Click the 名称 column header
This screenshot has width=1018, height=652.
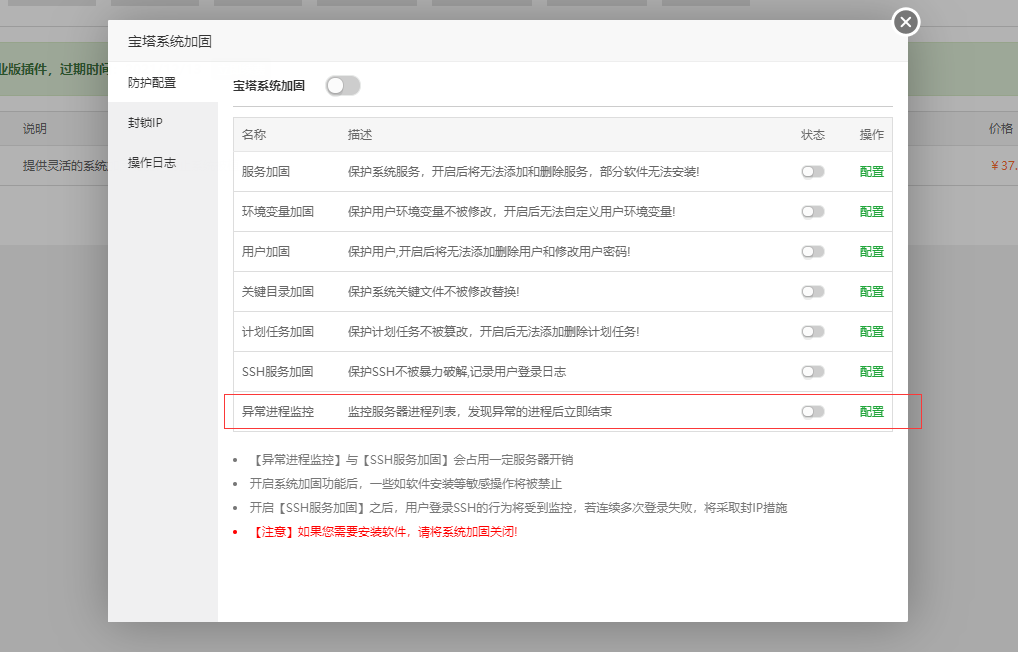pyautogui.click(x=254, y=135)
